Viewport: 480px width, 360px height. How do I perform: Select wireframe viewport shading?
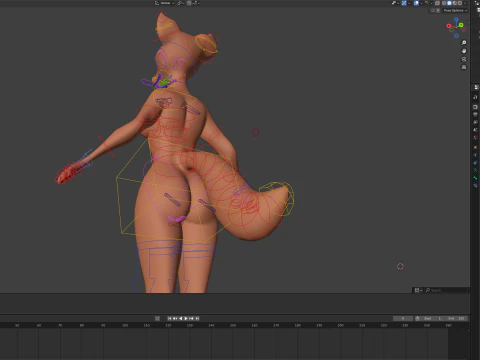click(444, 3)
